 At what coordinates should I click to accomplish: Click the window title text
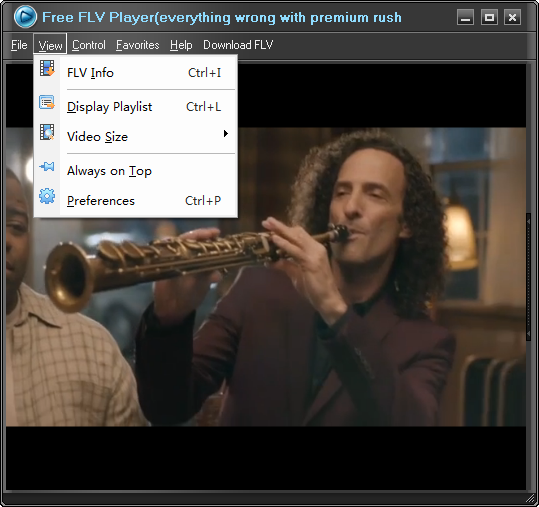coord(222,17)
